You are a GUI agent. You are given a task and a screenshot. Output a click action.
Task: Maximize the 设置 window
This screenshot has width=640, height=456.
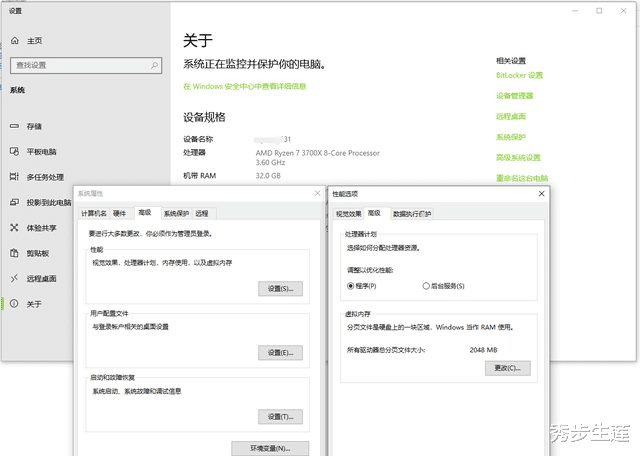tap(599, 11)
